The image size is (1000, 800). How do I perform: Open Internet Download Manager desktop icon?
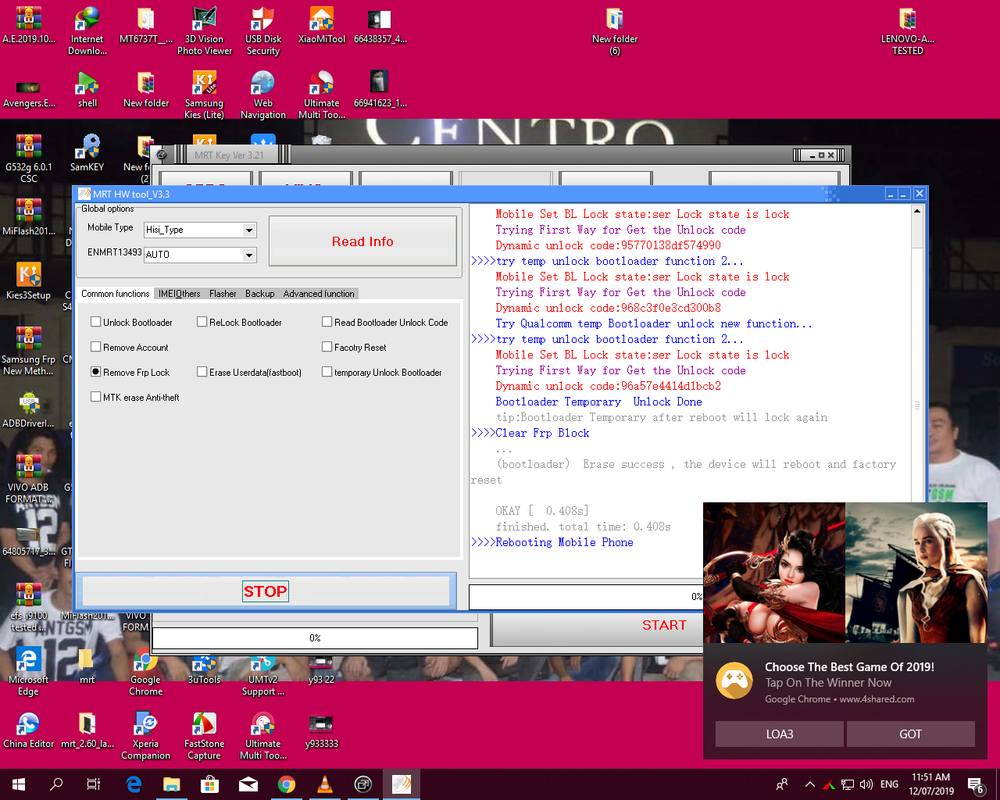click(x=87, y=31)
